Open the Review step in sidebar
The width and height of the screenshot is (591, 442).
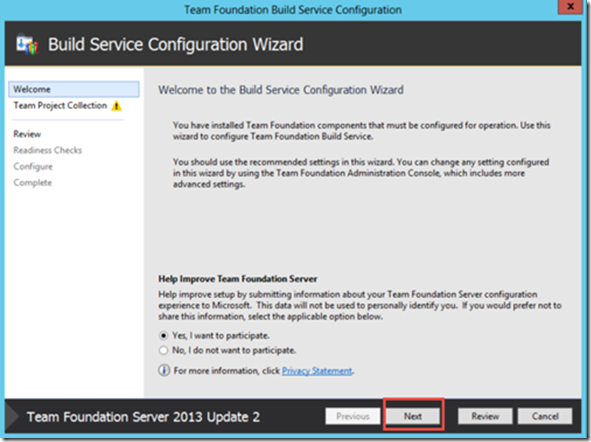(x=27, y=134)
